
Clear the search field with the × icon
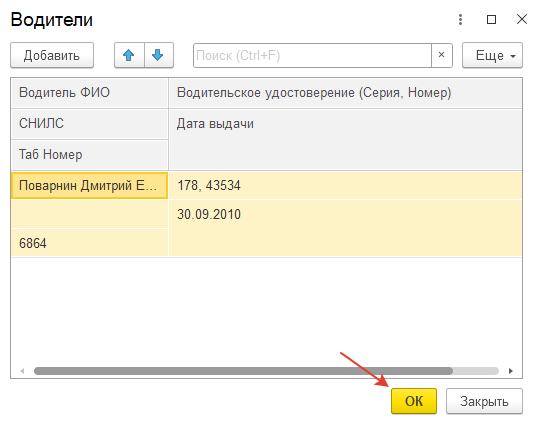click(x=442, y=55)
